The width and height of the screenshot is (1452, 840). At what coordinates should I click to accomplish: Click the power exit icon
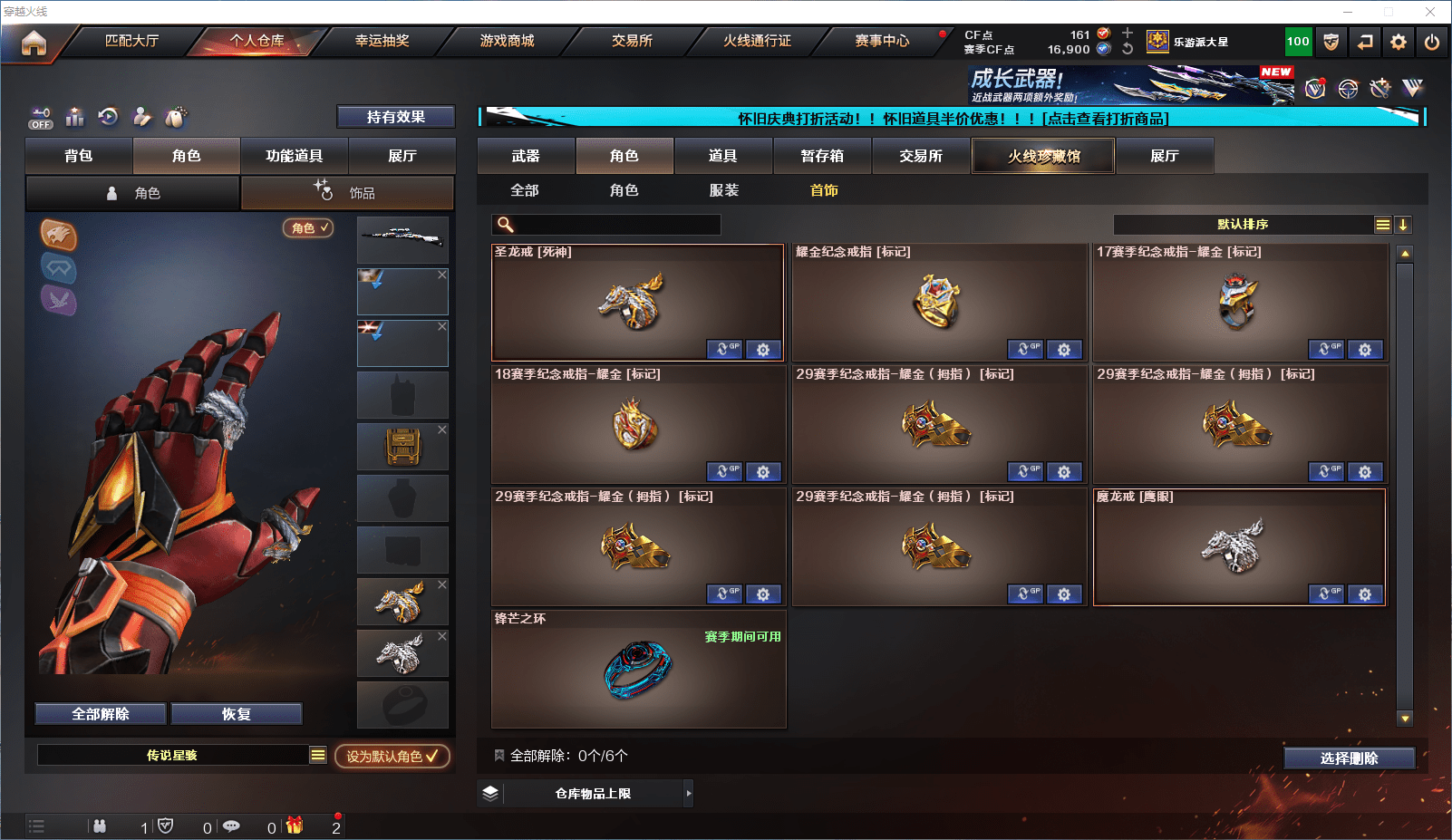pos(1432,42)
